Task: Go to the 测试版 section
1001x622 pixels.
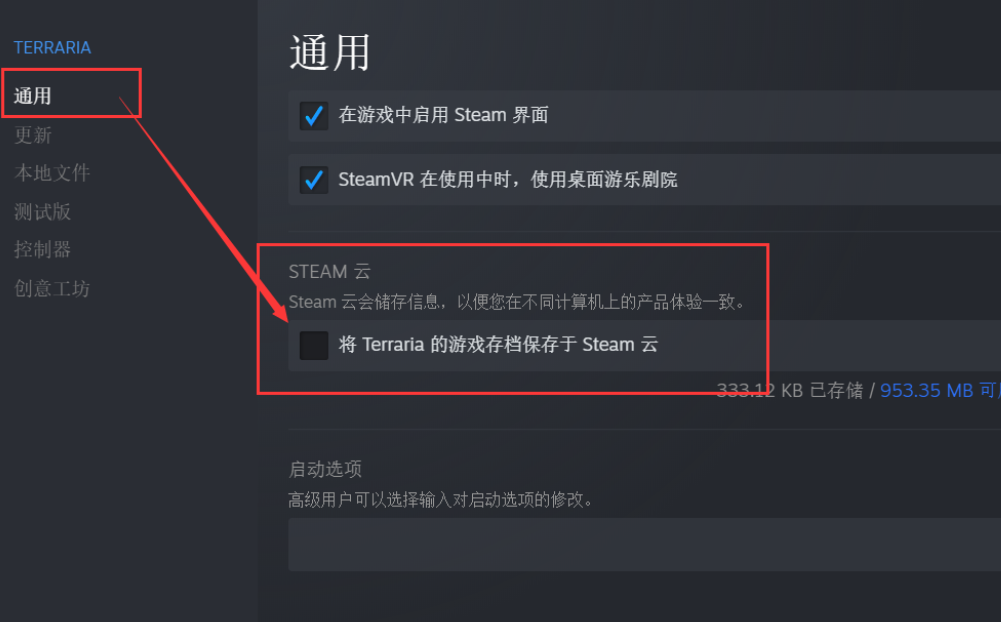Action: pos(42,211)
